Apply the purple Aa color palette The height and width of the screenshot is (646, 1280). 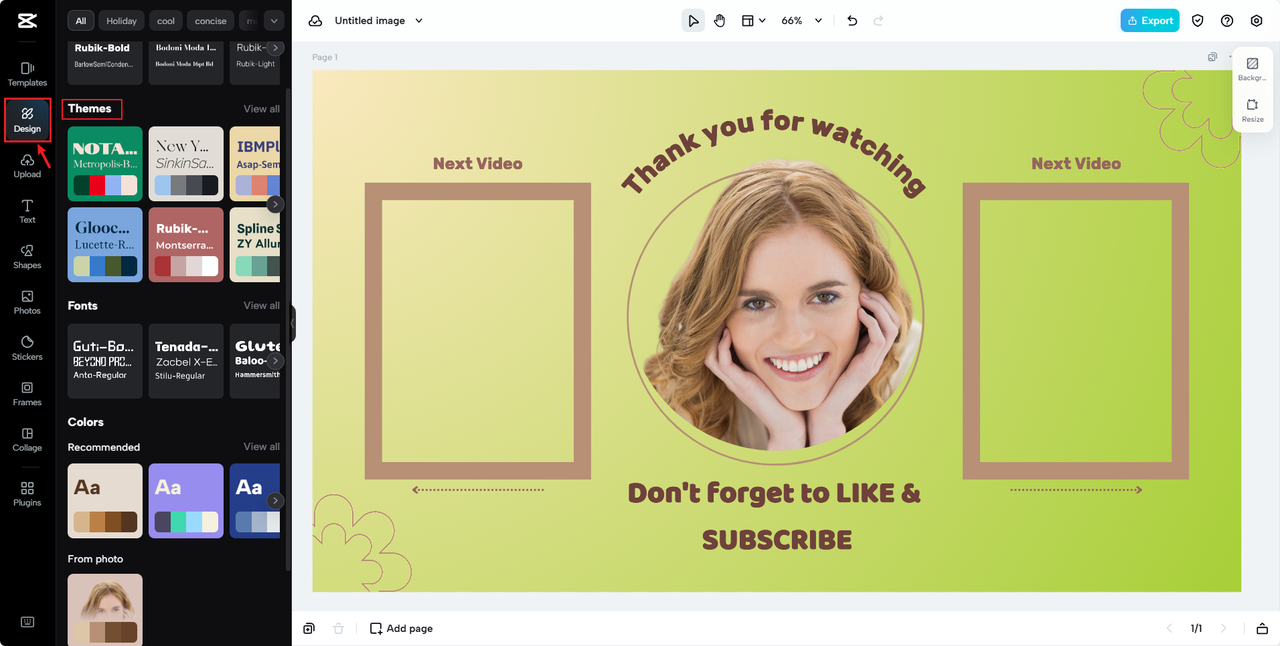(186, 500)
